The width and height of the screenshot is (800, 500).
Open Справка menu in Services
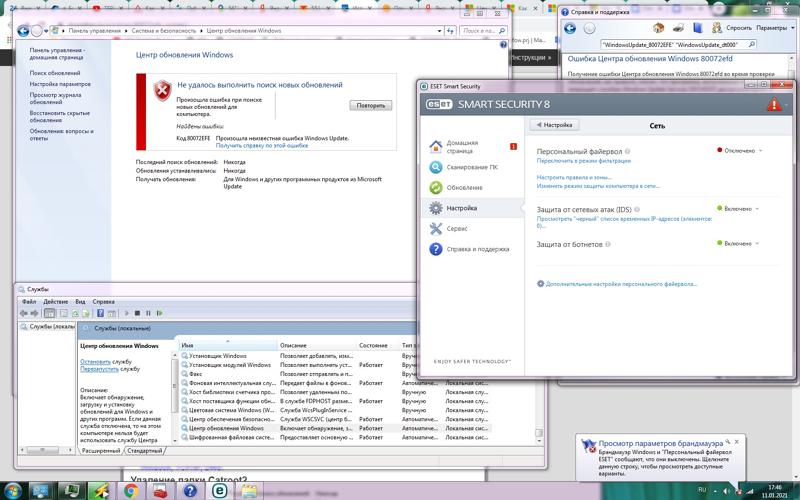click(104, 302)
